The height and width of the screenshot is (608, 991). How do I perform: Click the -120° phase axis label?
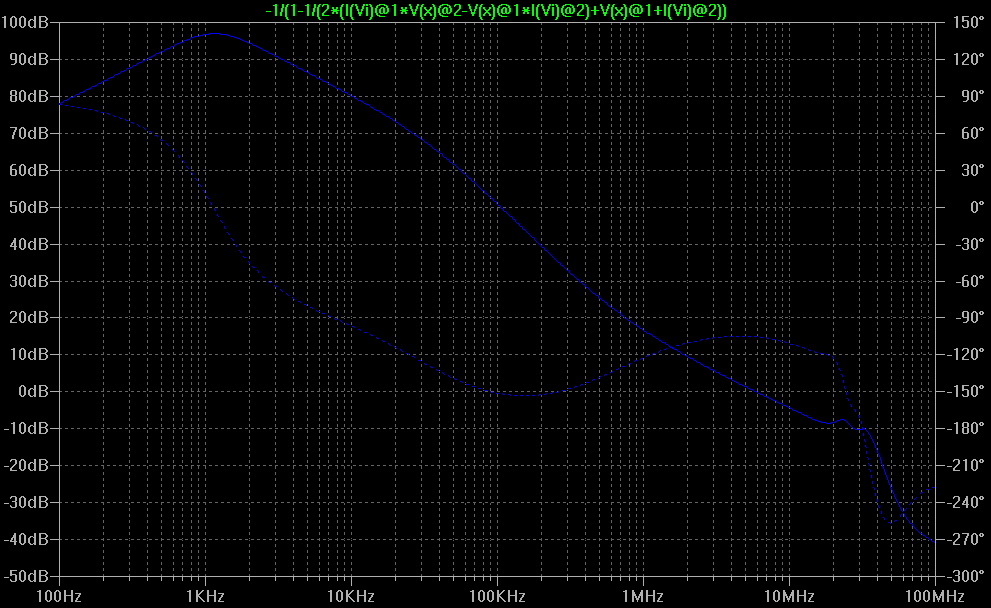point(966,355)
